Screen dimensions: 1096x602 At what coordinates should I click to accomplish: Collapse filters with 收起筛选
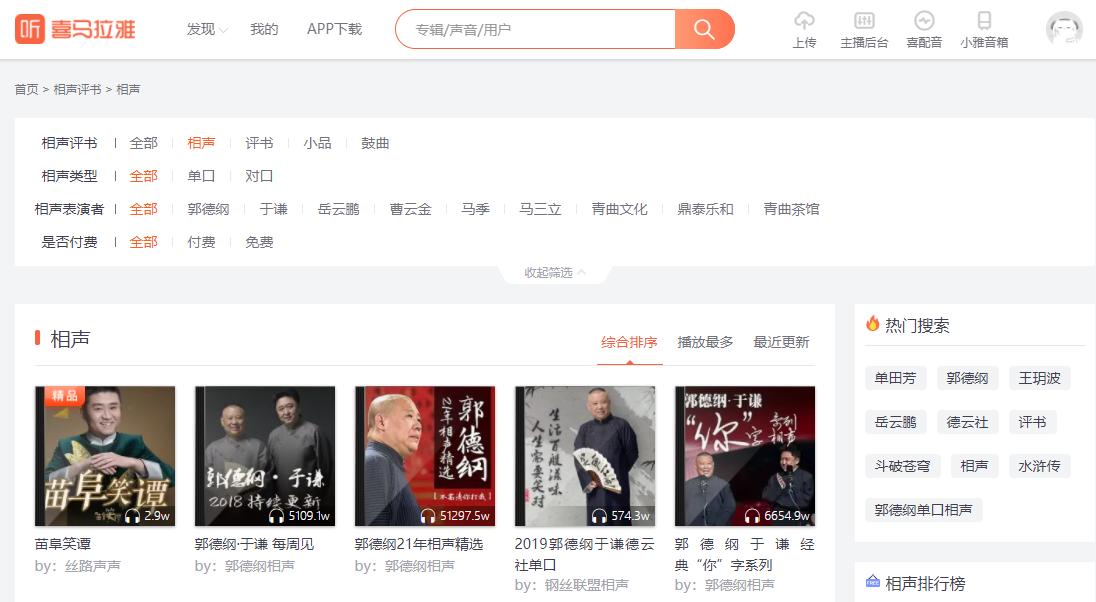555,273
